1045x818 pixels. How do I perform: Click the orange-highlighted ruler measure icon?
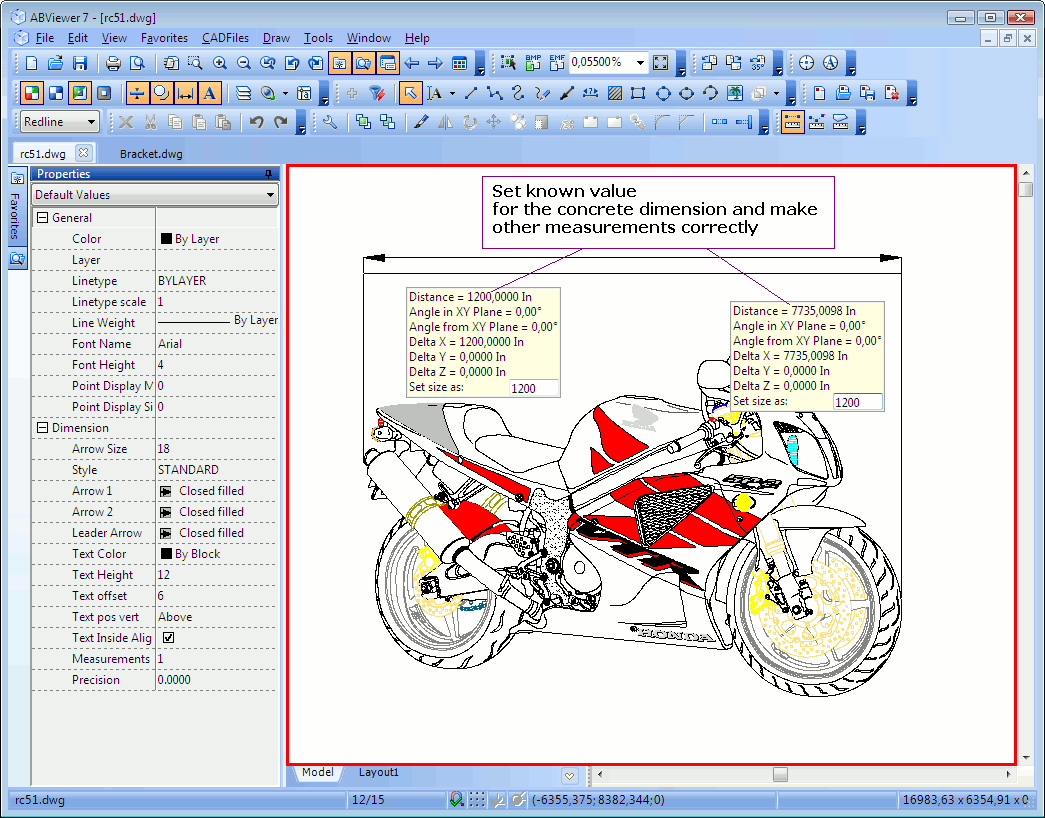pos(792,122)
